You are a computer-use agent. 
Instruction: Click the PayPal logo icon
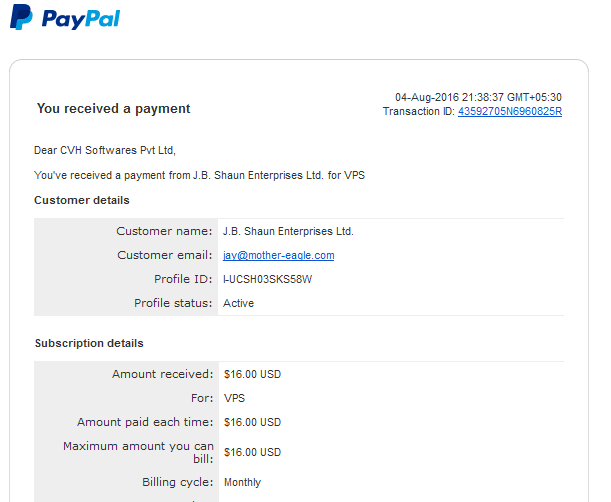coord(21,17)
